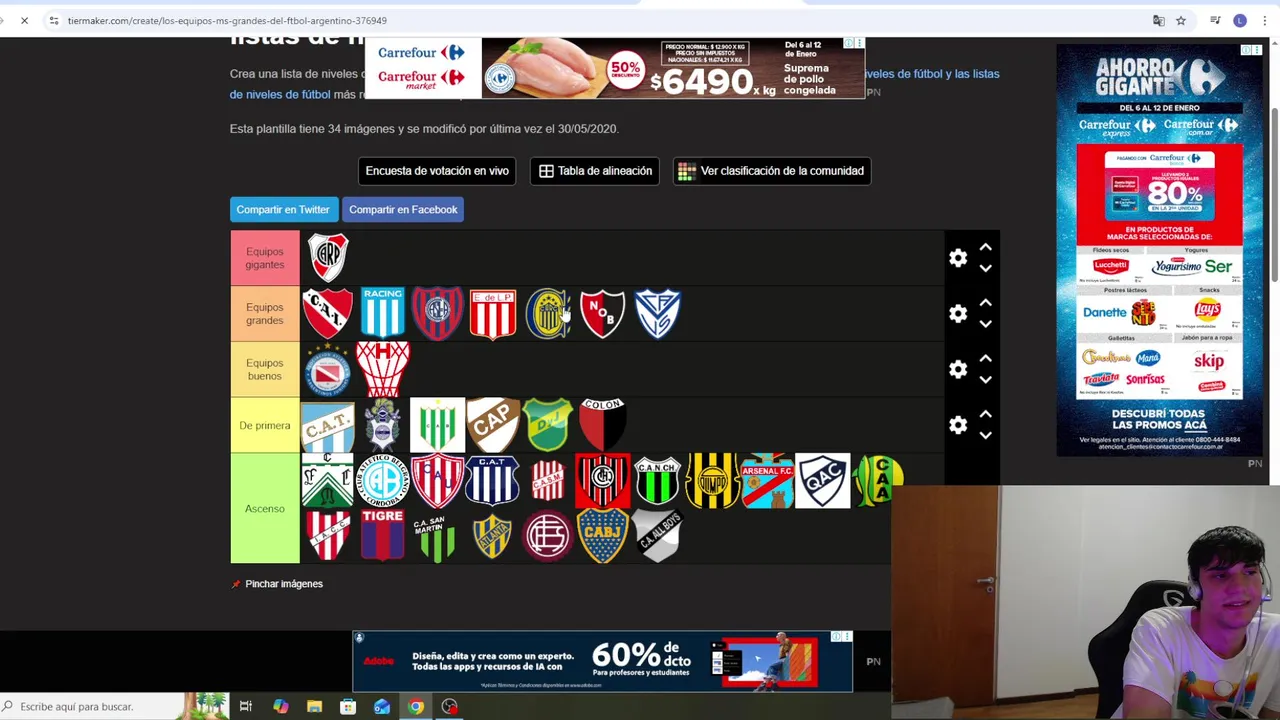1280x720 pixels.
Task: Move Equipos gigantes row up with arrow
Action: pyautogui.click(x=985, y=247)
